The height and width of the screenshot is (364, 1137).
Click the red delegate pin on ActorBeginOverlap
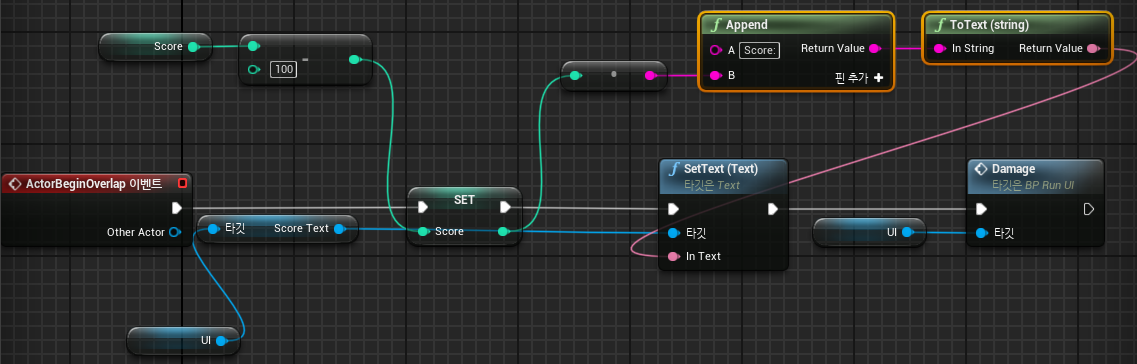[x=182, y=183]
